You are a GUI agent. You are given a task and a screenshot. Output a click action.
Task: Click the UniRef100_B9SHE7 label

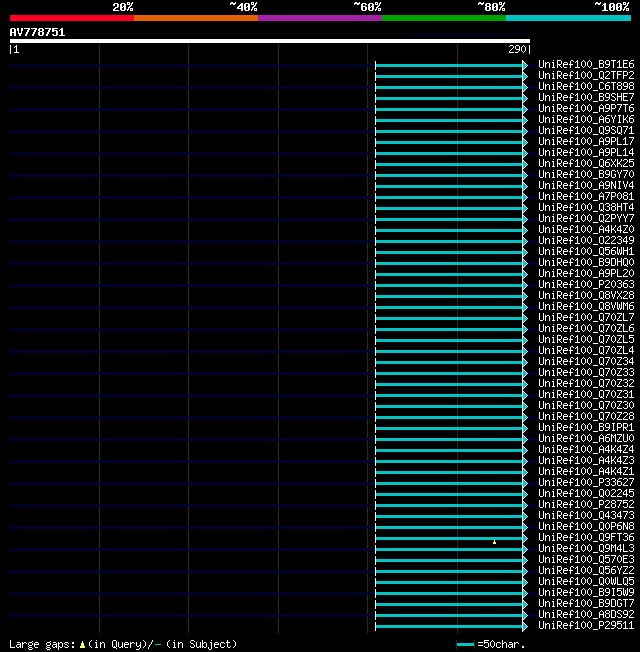(586, 97)
